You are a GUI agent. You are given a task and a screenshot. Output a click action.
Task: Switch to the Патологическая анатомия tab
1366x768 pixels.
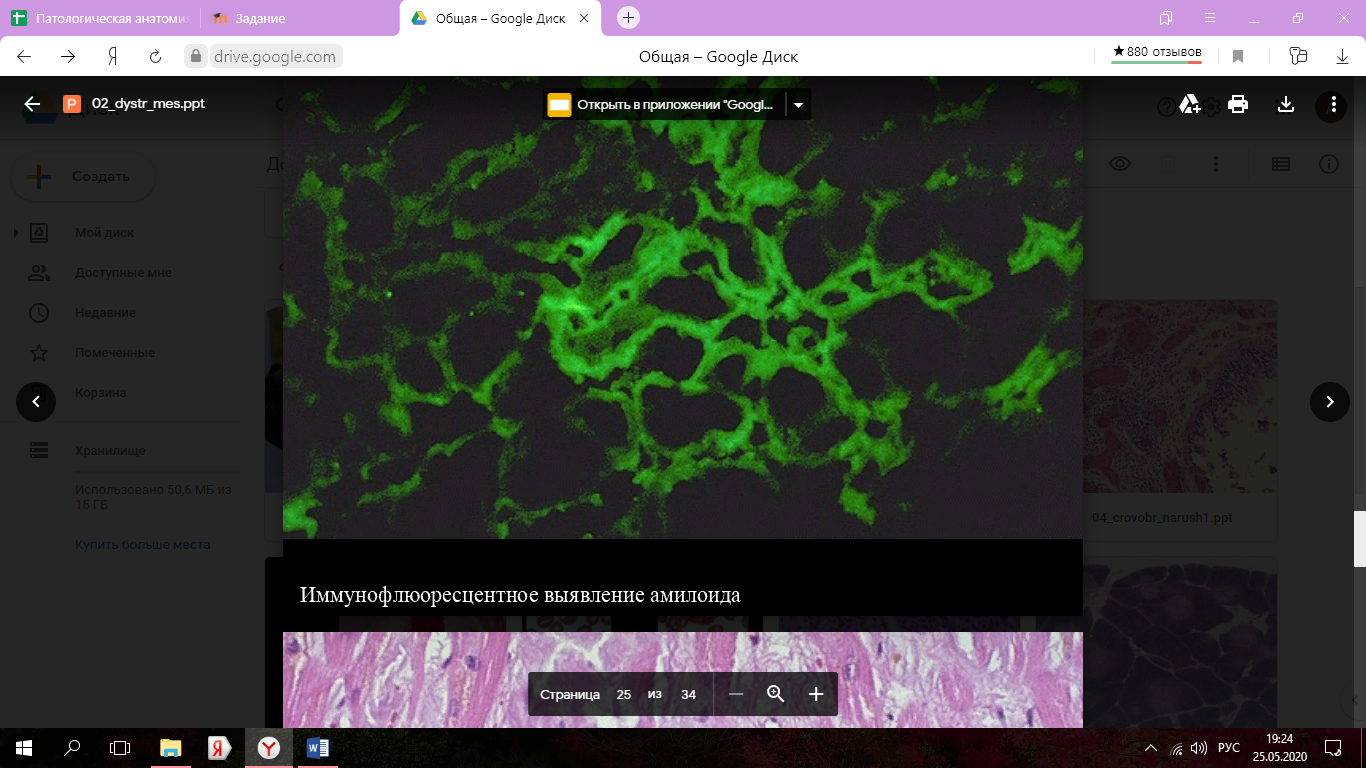tap(100, 18)
